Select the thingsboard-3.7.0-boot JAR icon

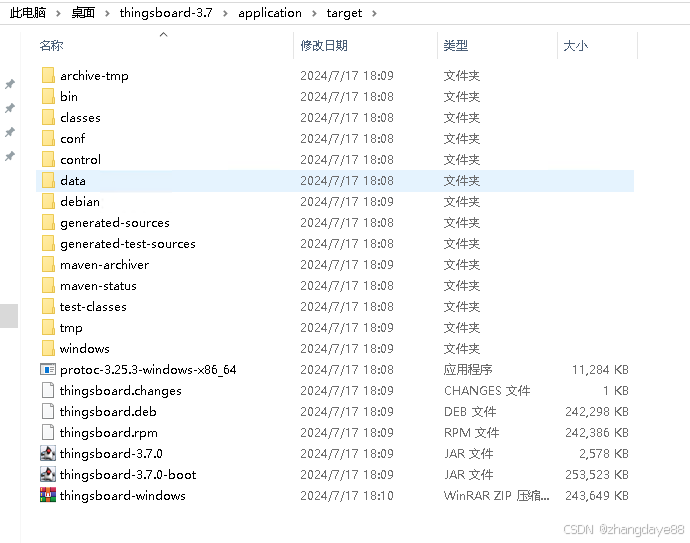48,474
